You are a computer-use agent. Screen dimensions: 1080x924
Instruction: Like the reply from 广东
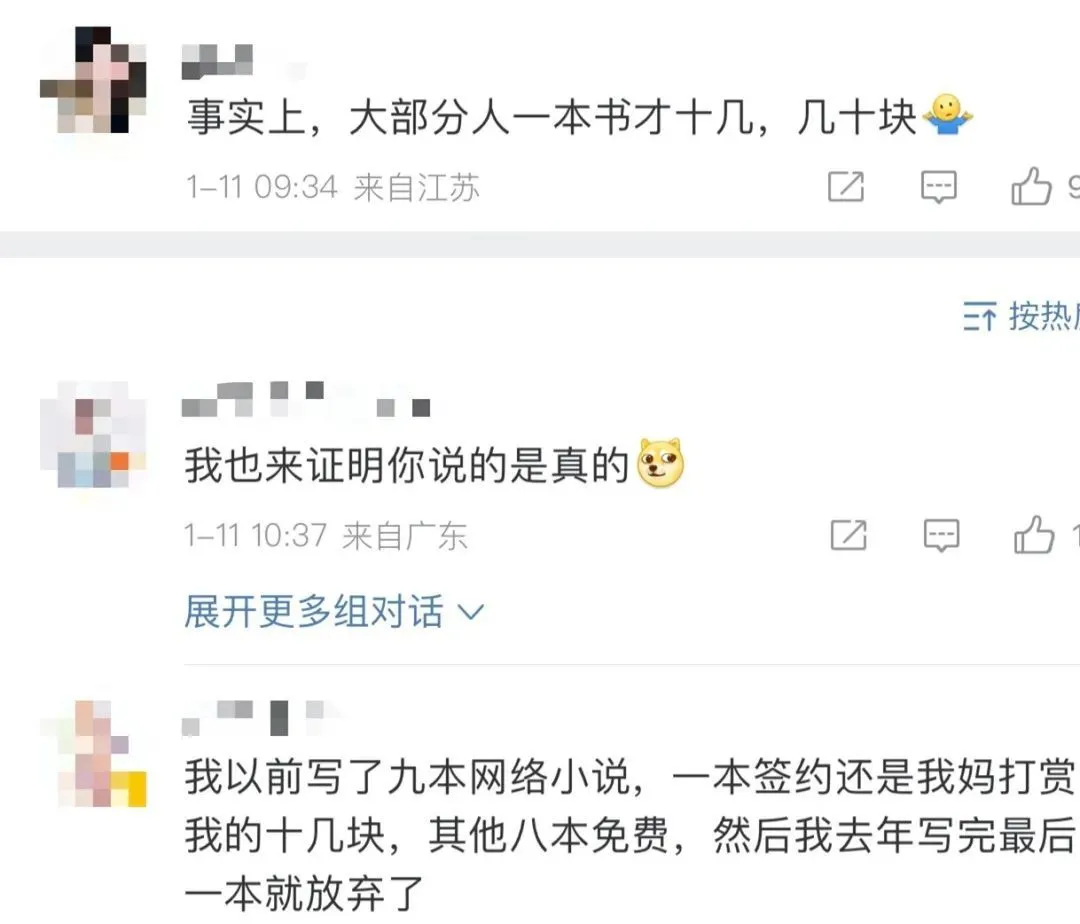[x=1034, y=534]
